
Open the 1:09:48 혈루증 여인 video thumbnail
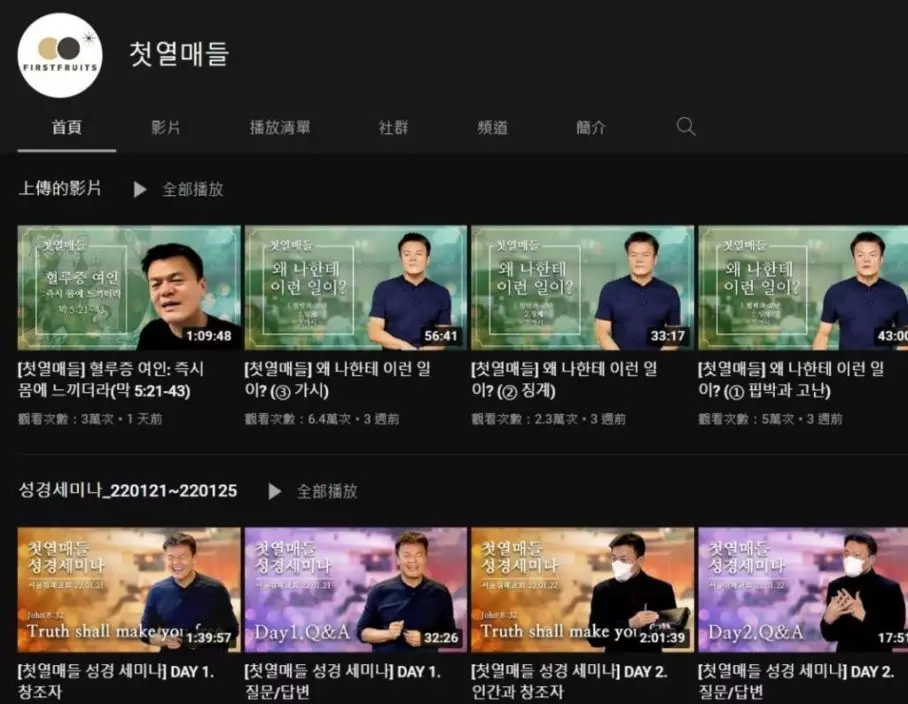click(x=129, y=287)
